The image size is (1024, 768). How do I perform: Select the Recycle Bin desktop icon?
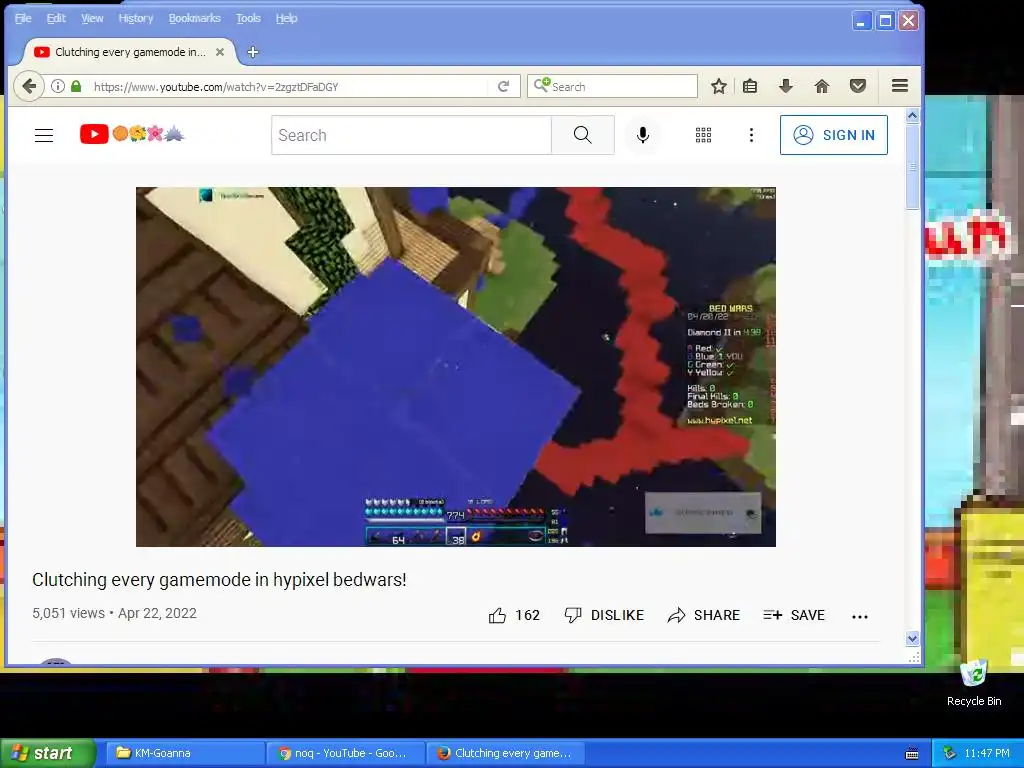pyautogui.click(x=974, y=683)
